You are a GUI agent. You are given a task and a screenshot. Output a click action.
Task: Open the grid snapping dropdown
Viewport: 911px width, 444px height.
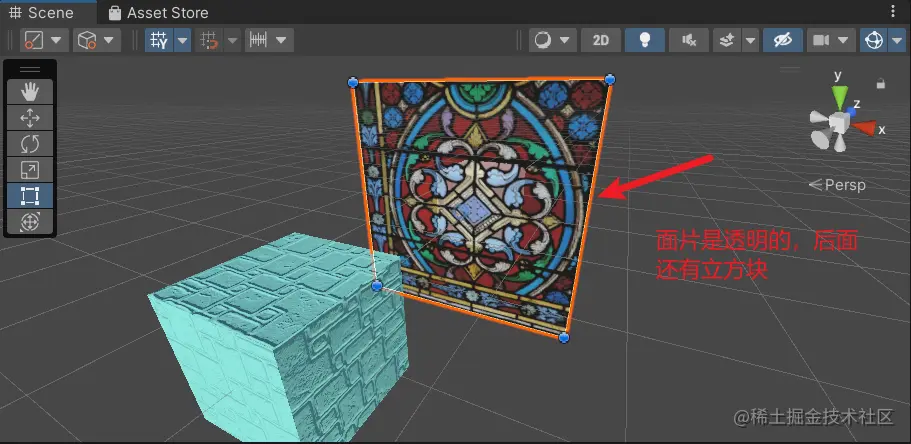[x=232, y=40]
